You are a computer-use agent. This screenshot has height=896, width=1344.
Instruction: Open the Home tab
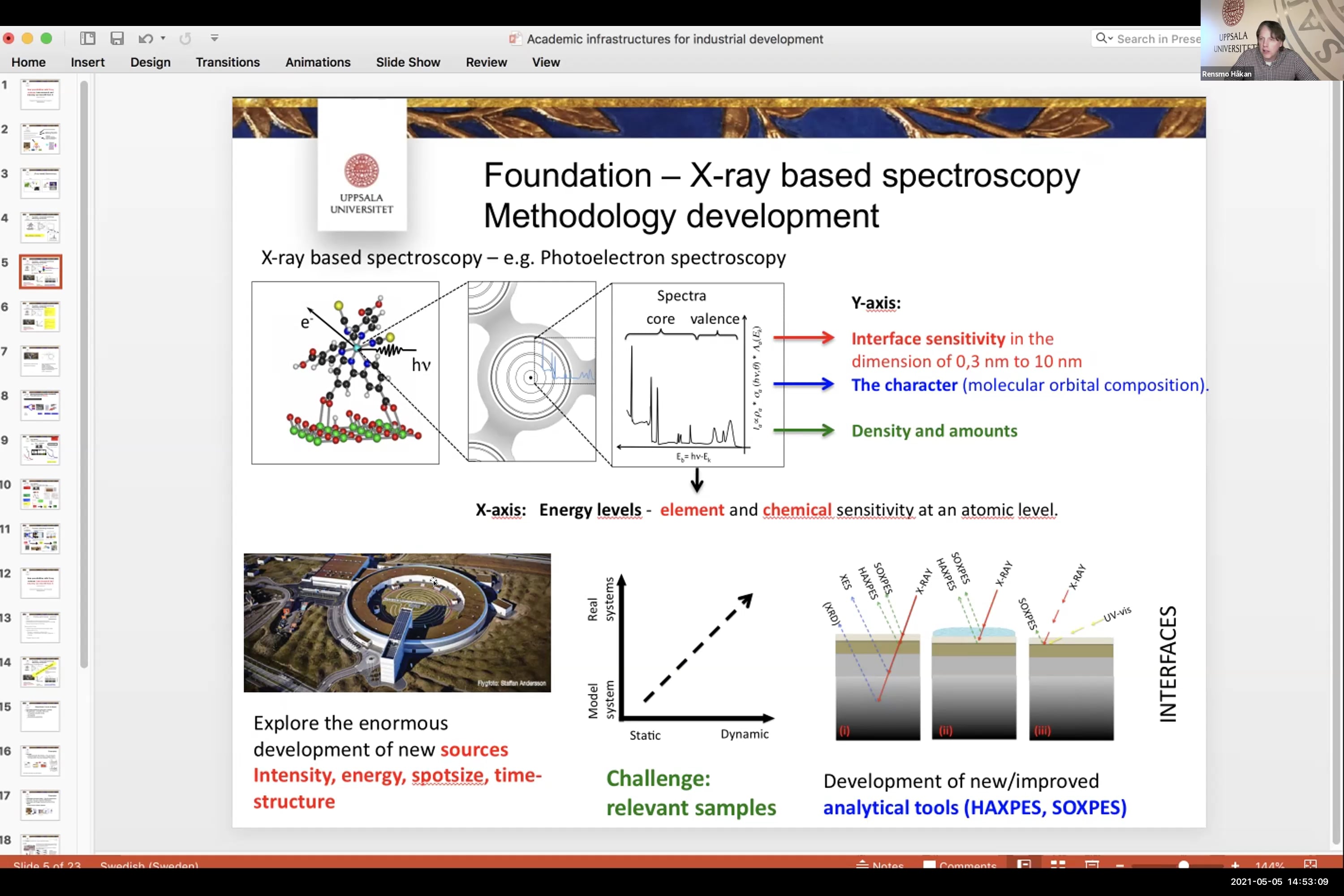(29, 62)
